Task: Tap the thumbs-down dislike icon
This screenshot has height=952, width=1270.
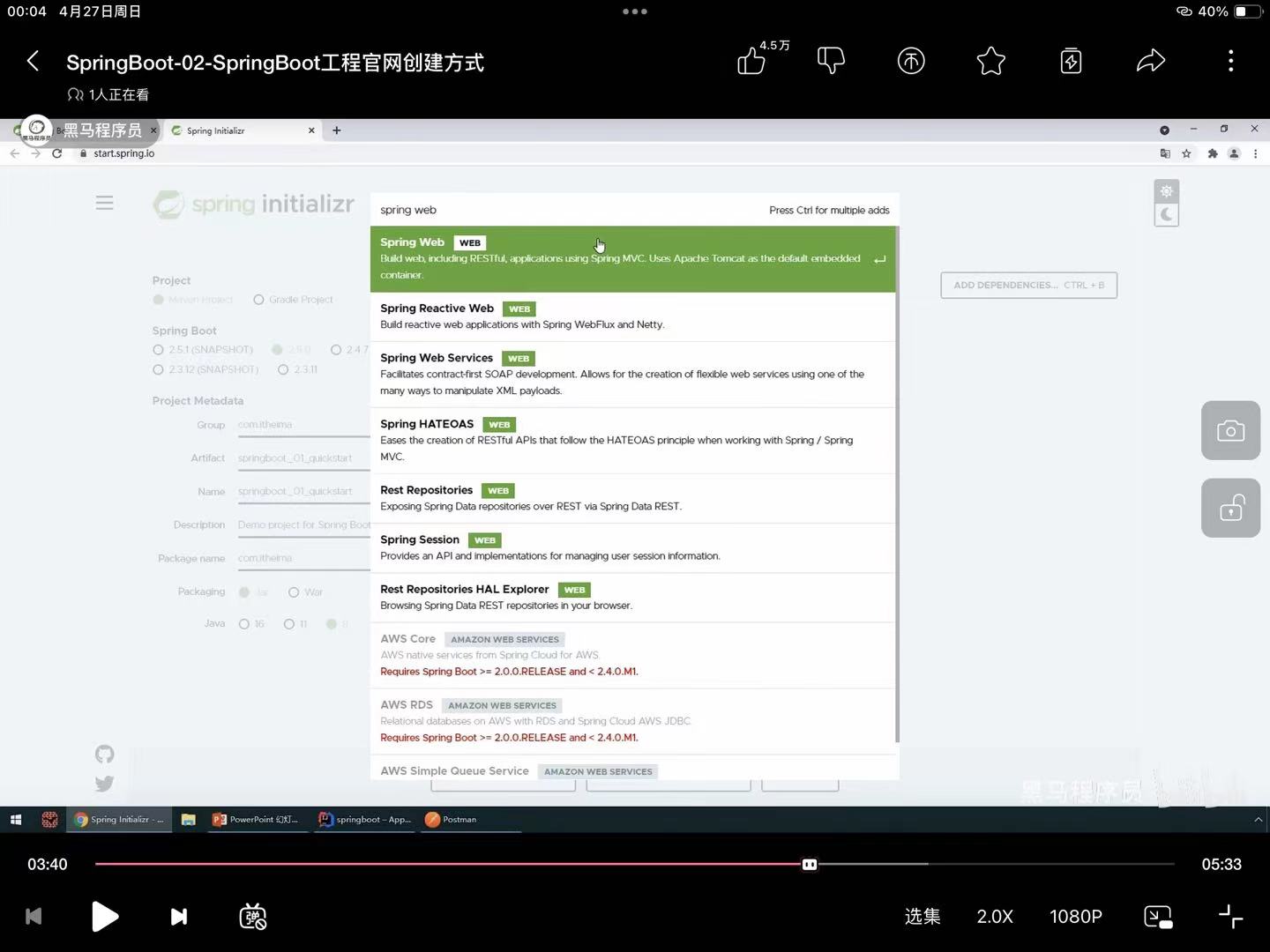Action: pos(831,61)
